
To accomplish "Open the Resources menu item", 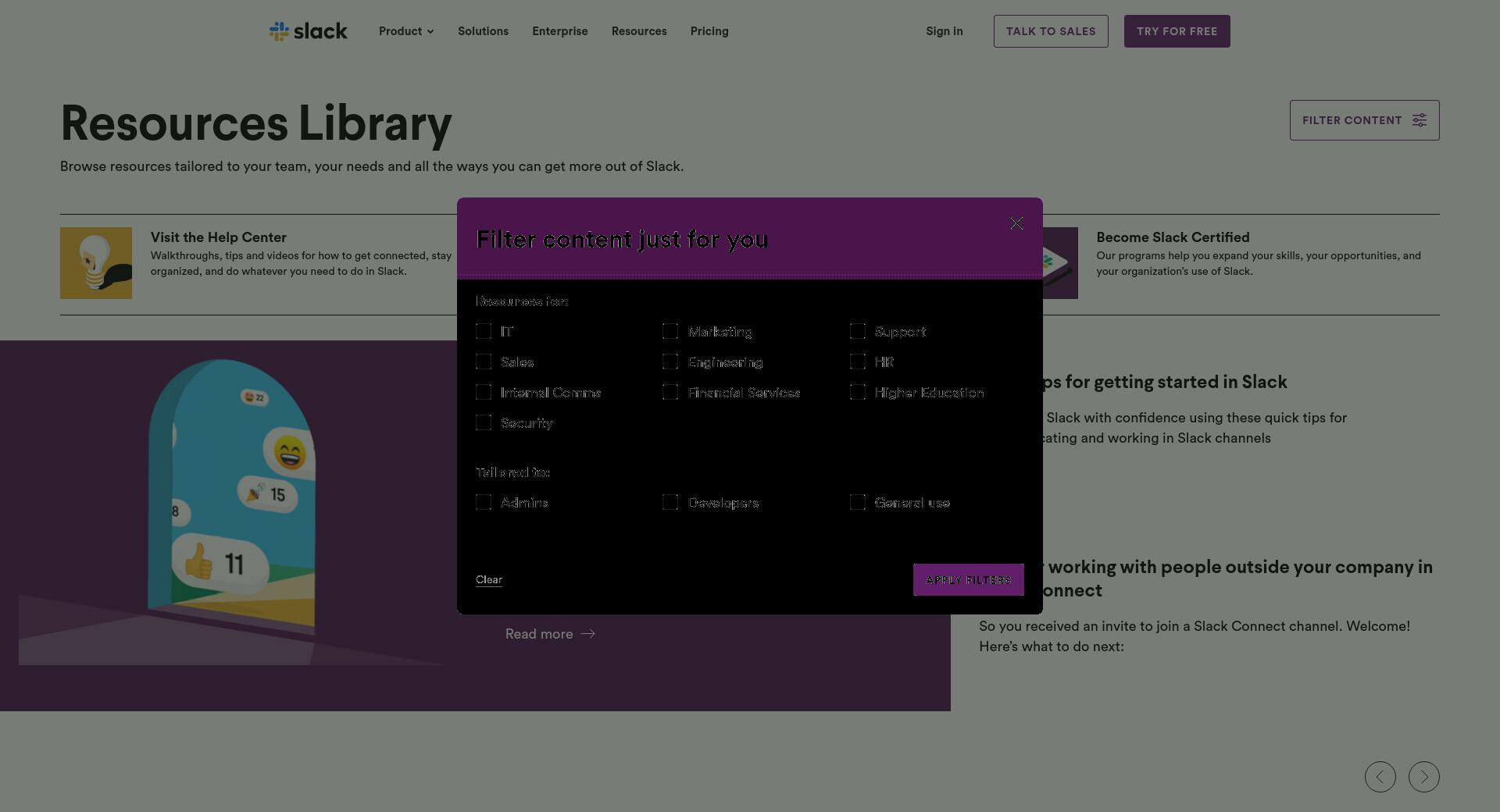I will click(639, 31).
